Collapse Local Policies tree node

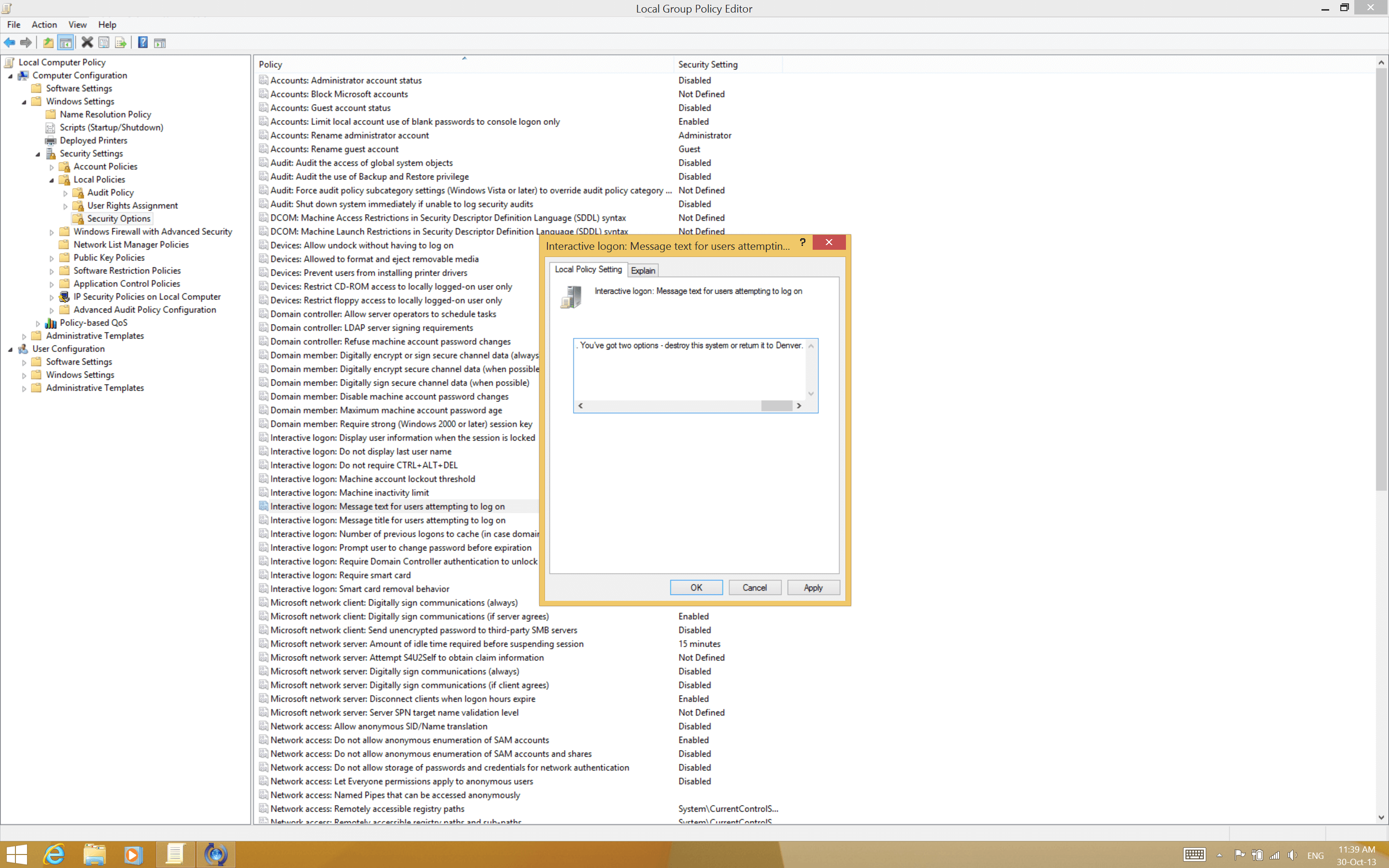pos(52,180)
